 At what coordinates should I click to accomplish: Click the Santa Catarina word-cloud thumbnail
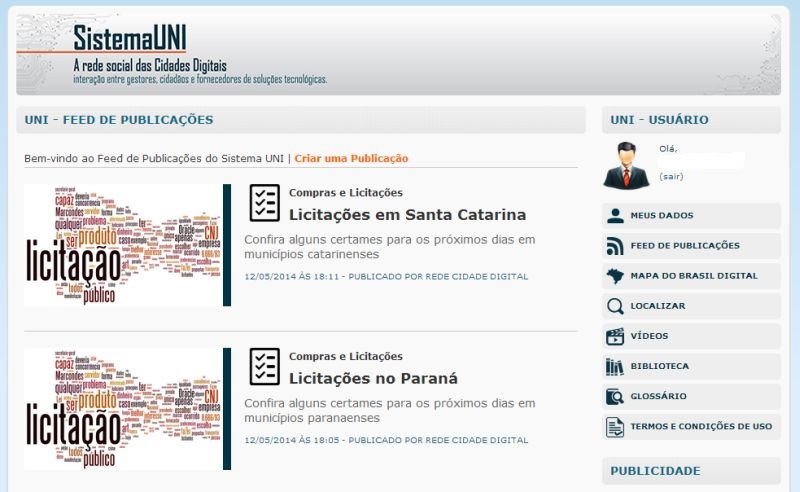[x=128, y=245]
